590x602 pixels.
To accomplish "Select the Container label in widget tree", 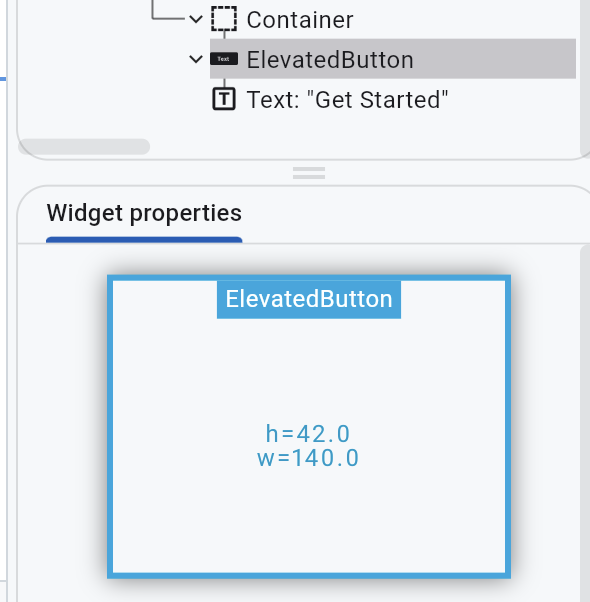I will tap(299, 20).
